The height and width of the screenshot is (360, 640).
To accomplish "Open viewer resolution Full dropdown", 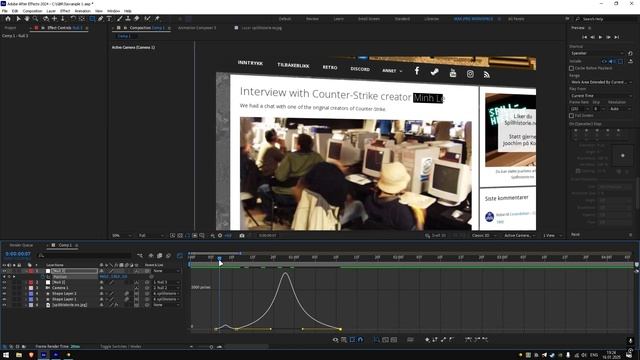I will pos(151,236).
